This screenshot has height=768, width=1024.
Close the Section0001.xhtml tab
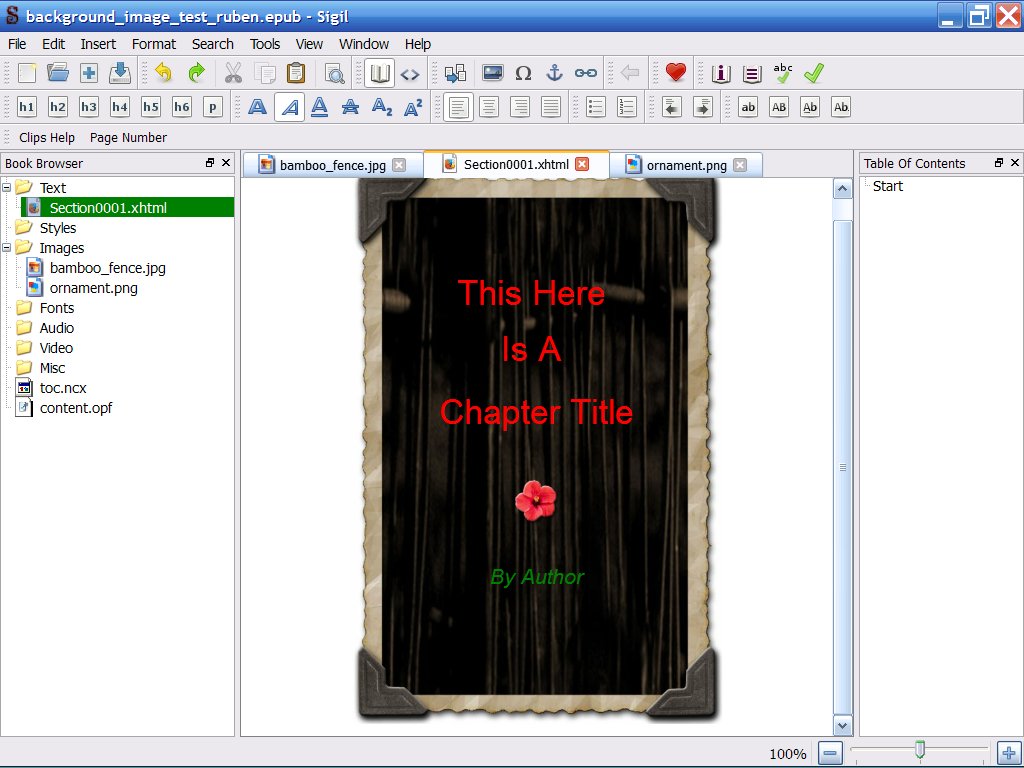582,165
